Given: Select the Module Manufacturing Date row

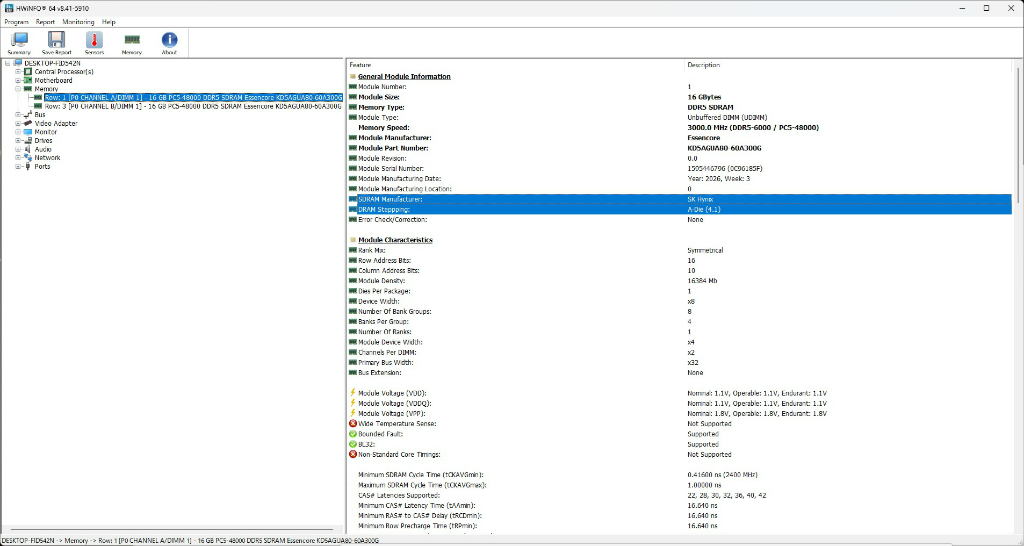Looking at the screenshot, I should 679,178.
